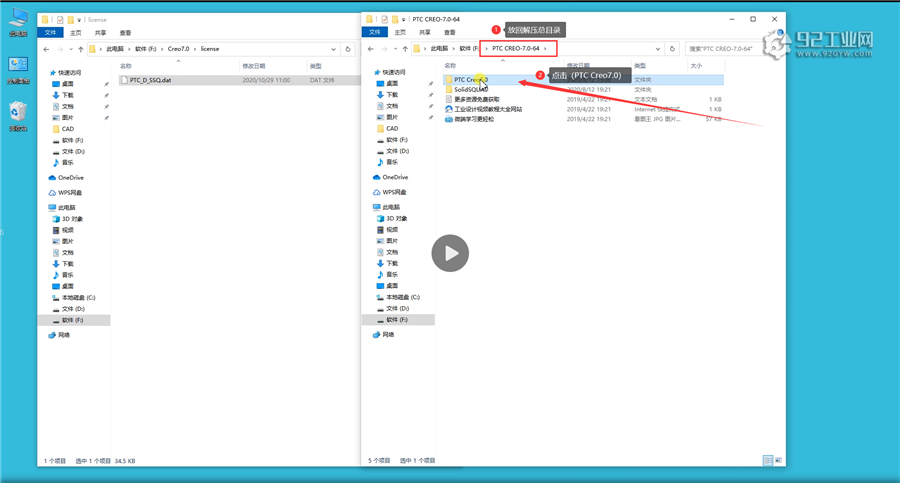
Task: Click new folder quick-access icon in right title bar
Action: tap(395, 19)
